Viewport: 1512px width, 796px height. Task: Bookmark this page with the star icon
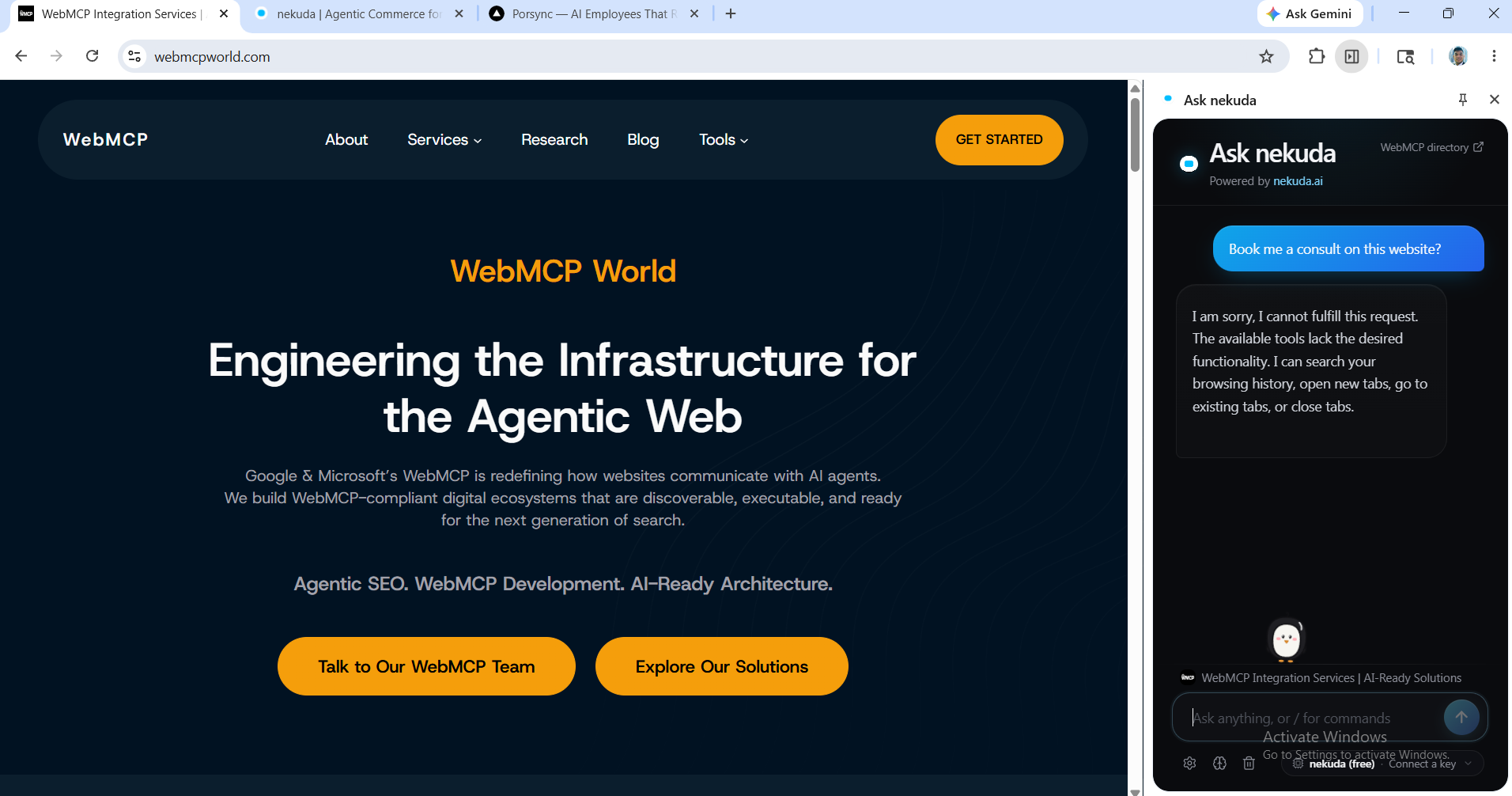[x=1266, y=56]
